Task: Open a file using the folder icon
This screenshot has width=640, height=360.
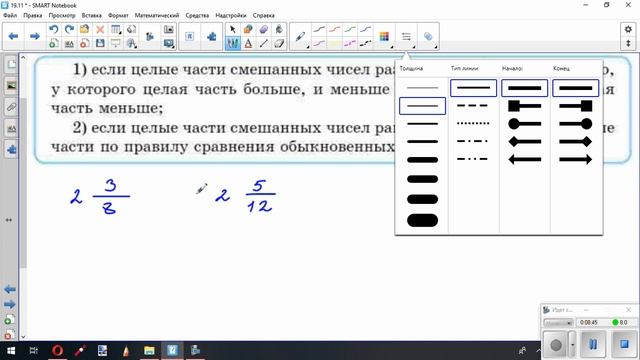Action: (x=84, y=29)
